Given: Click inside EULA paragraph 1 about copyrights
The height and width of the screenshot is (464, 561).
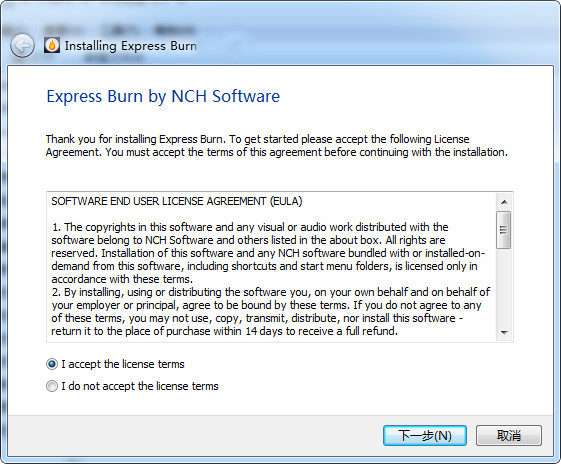Looking at the screenshot, I should (268, 253).
